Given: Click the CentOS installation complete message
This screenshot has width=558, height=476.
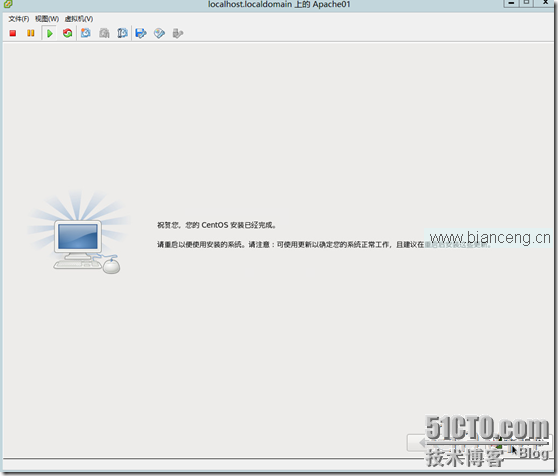Looking at the screenshot, I should (217, 225).
